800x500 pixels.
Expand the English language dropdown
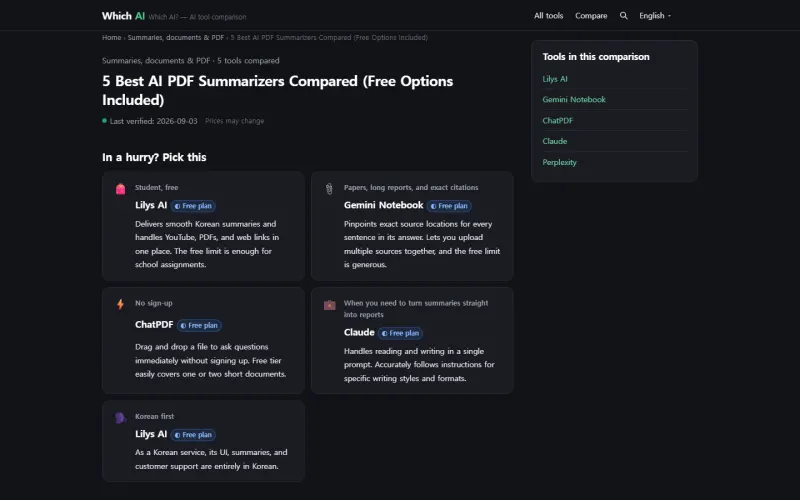coord(655,16)
